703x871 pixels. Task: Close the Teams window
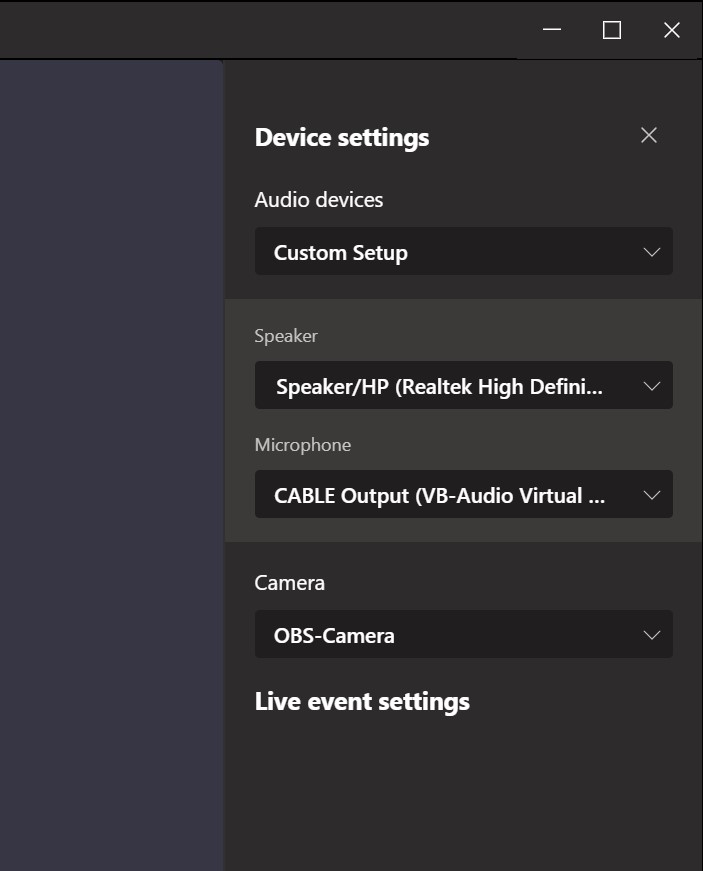672,29
